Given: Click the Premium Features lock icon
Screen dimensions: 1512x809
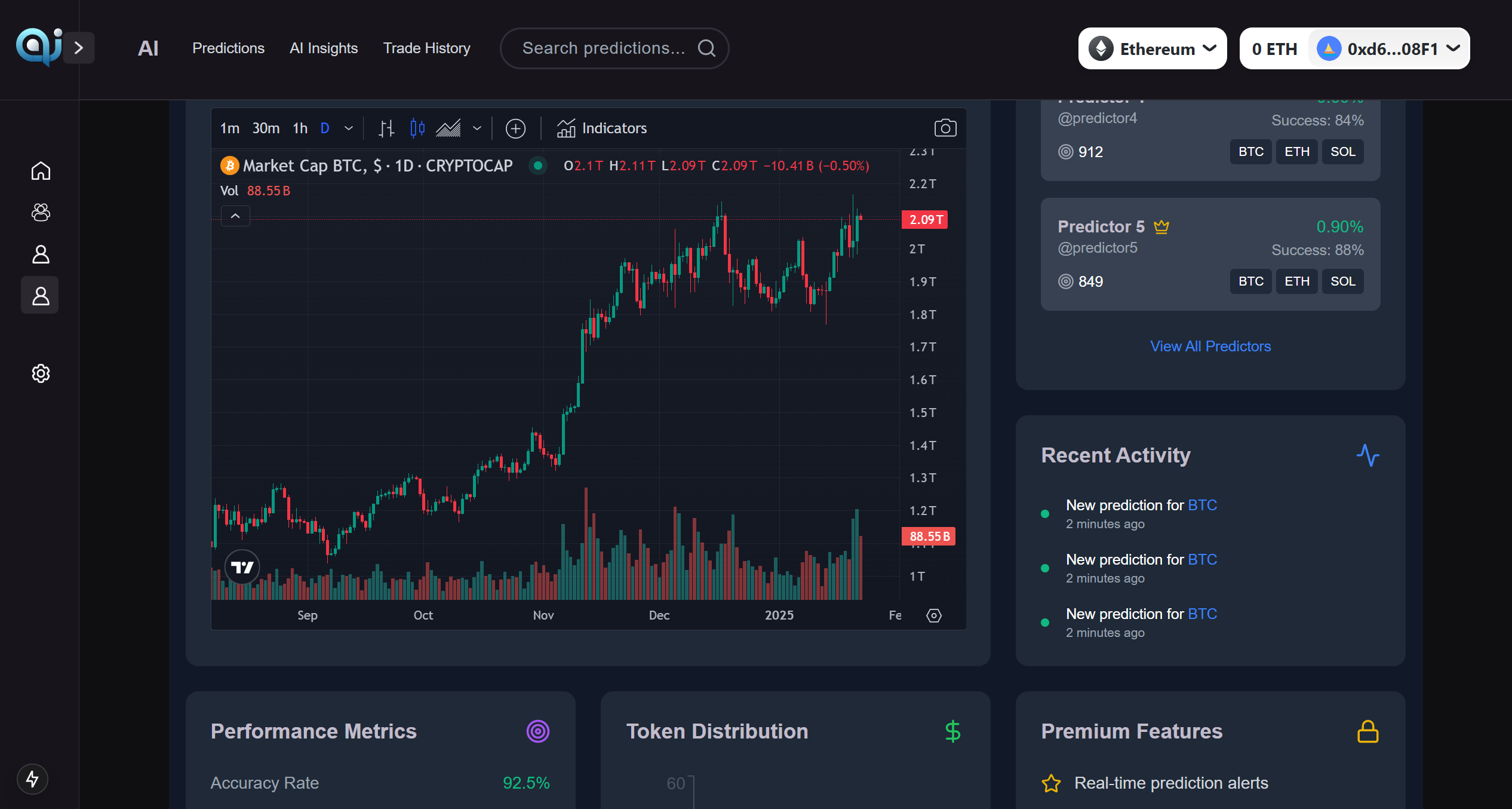Looking at the screenshot, I should click(1367, 731).
